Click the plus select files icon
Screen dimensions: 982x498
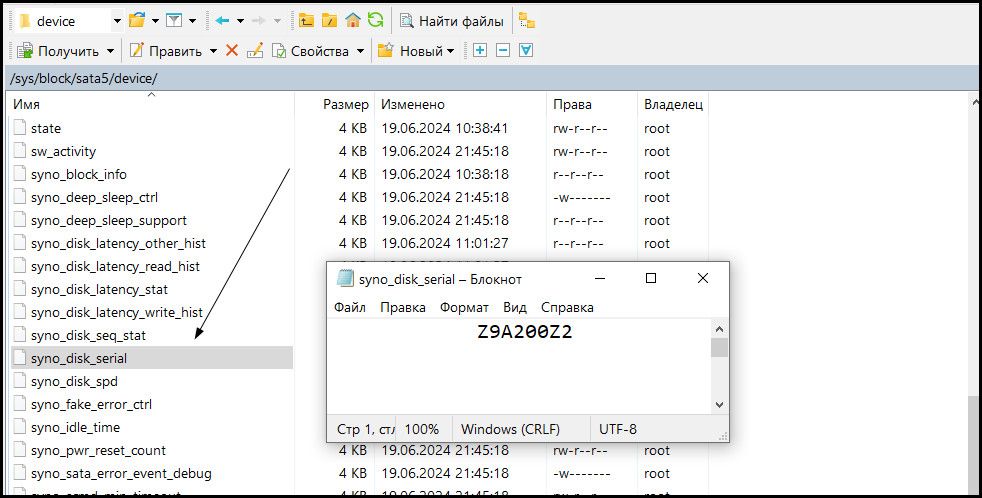click(480, 50)
